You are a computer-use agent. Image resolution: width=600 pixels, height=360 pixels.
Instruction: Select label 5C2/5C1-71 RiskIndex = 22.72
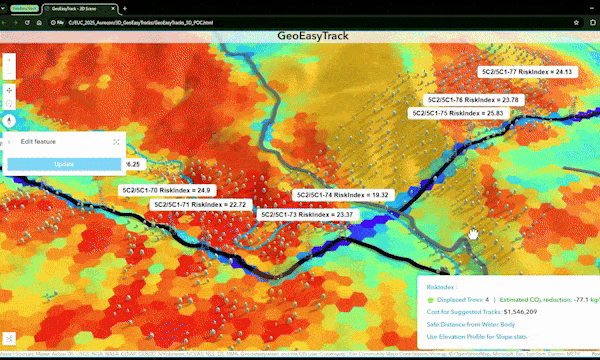tap(200, 205)
